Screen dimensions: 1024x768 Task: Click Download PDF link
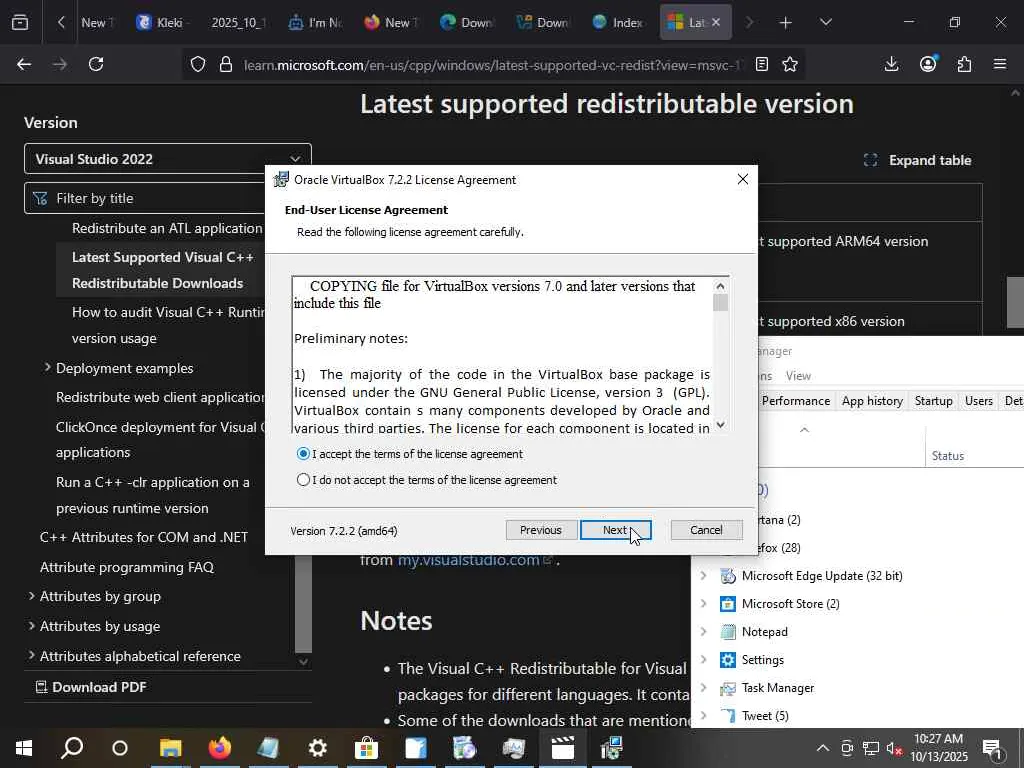click(91, 686)
